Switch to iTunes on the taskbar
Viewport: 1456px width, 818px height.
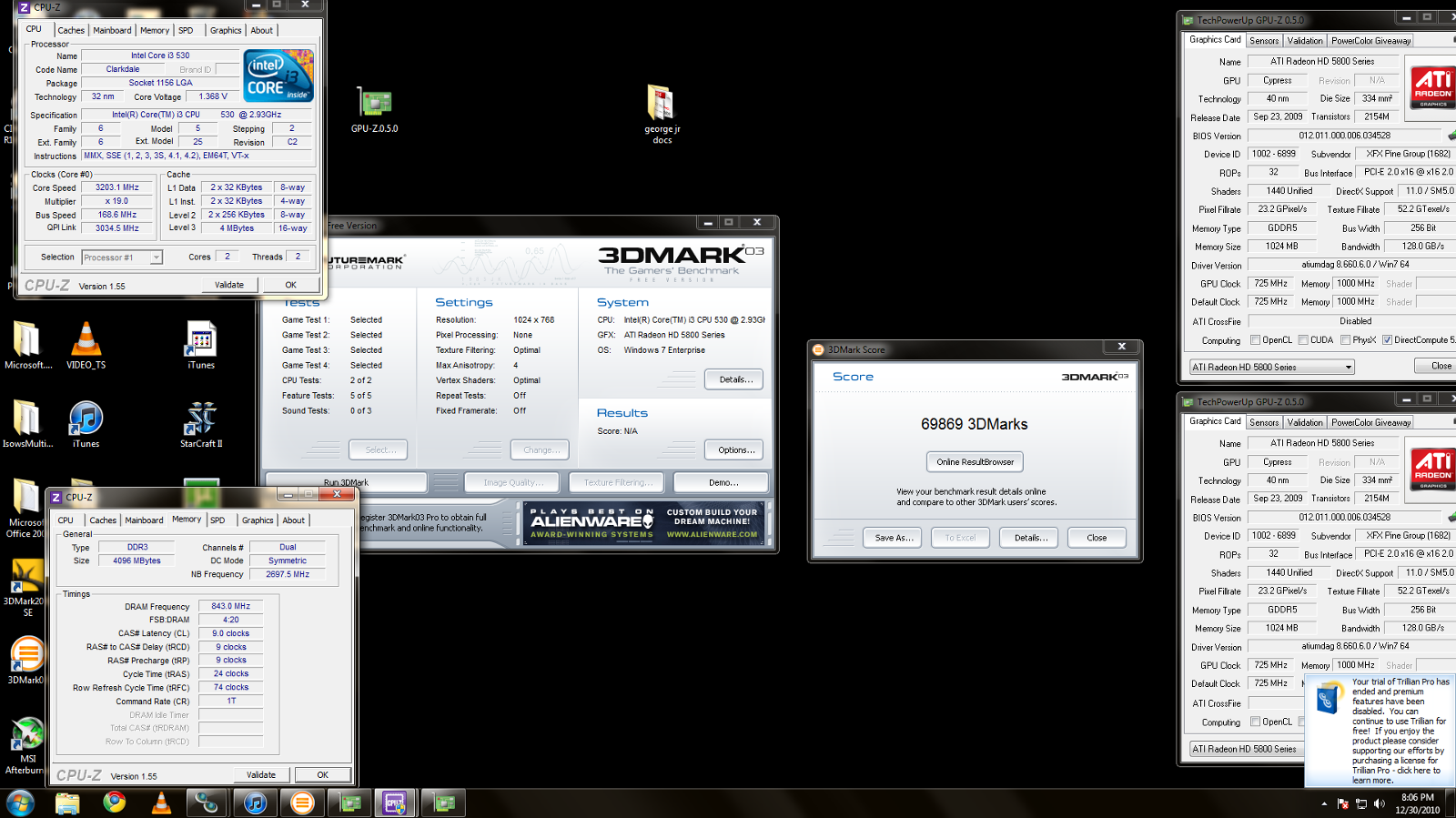point(255,803)
